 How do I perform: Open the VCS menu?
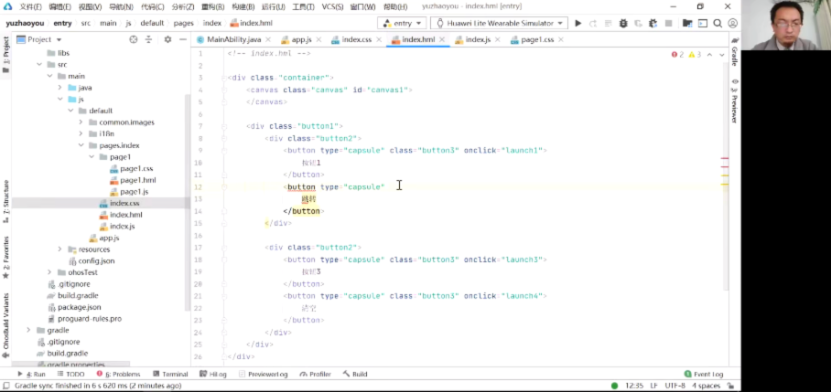[332, 7]
